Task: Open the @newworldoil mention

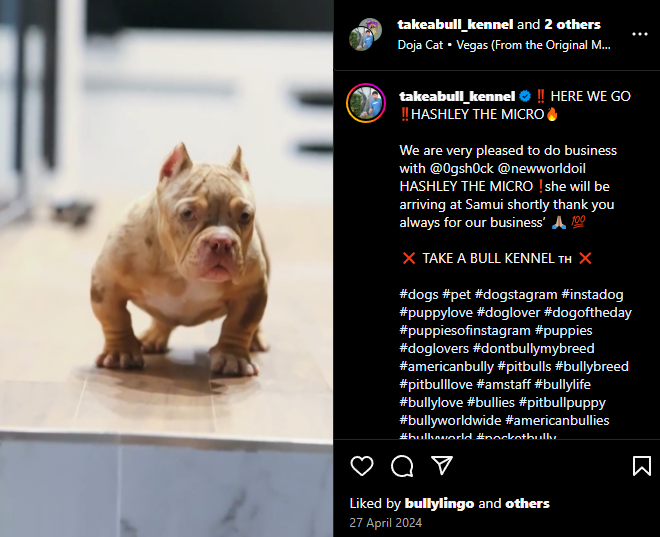Action: click(541, 169)
